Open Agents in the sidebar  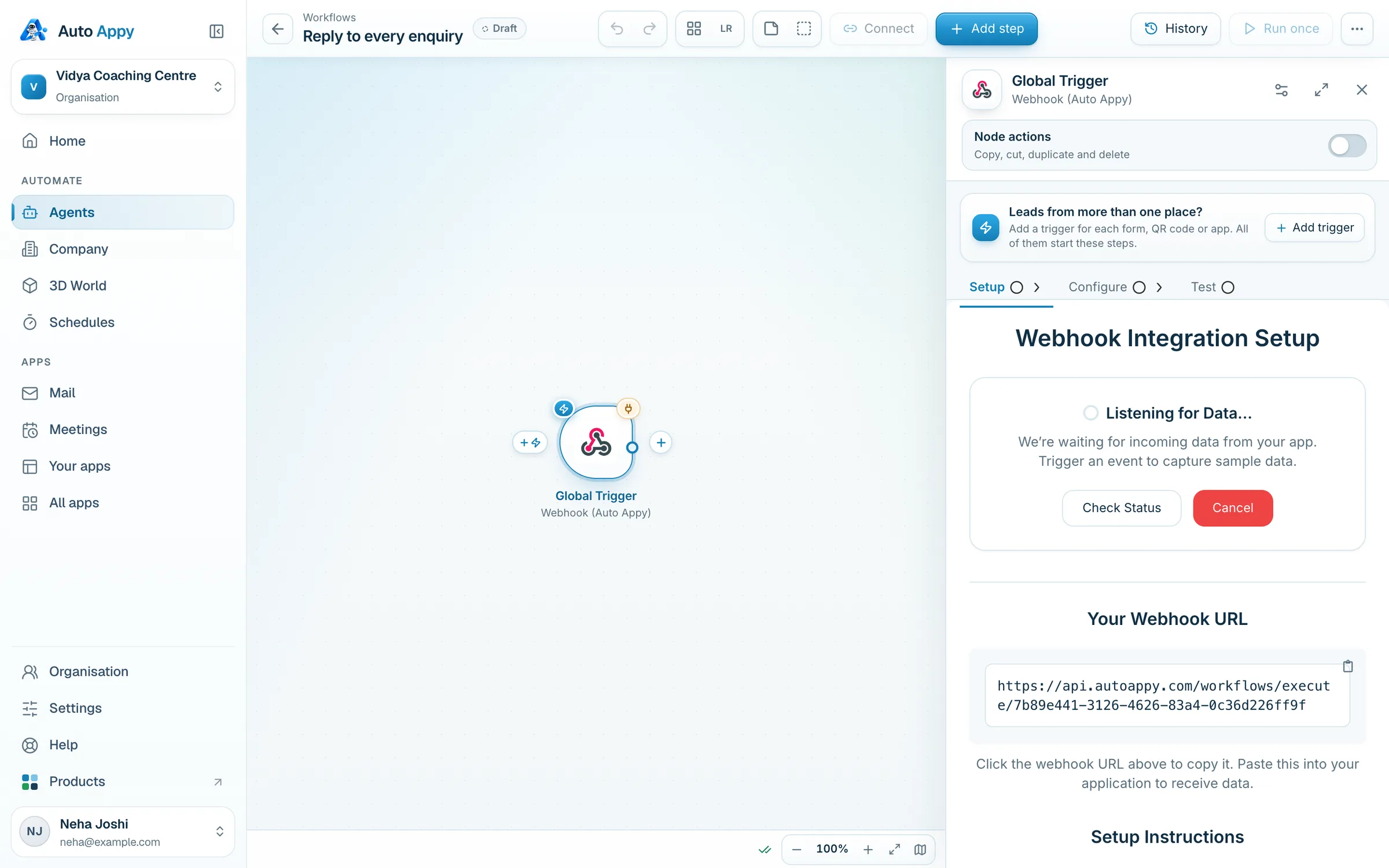(123, 212)
